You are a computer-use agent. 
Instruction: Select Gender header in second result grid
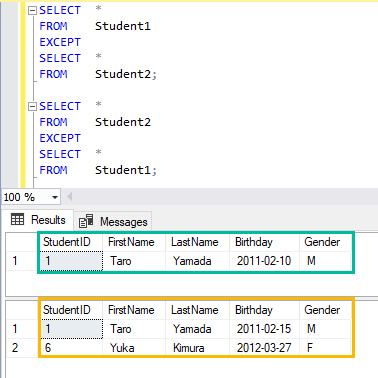pos(325,310)
